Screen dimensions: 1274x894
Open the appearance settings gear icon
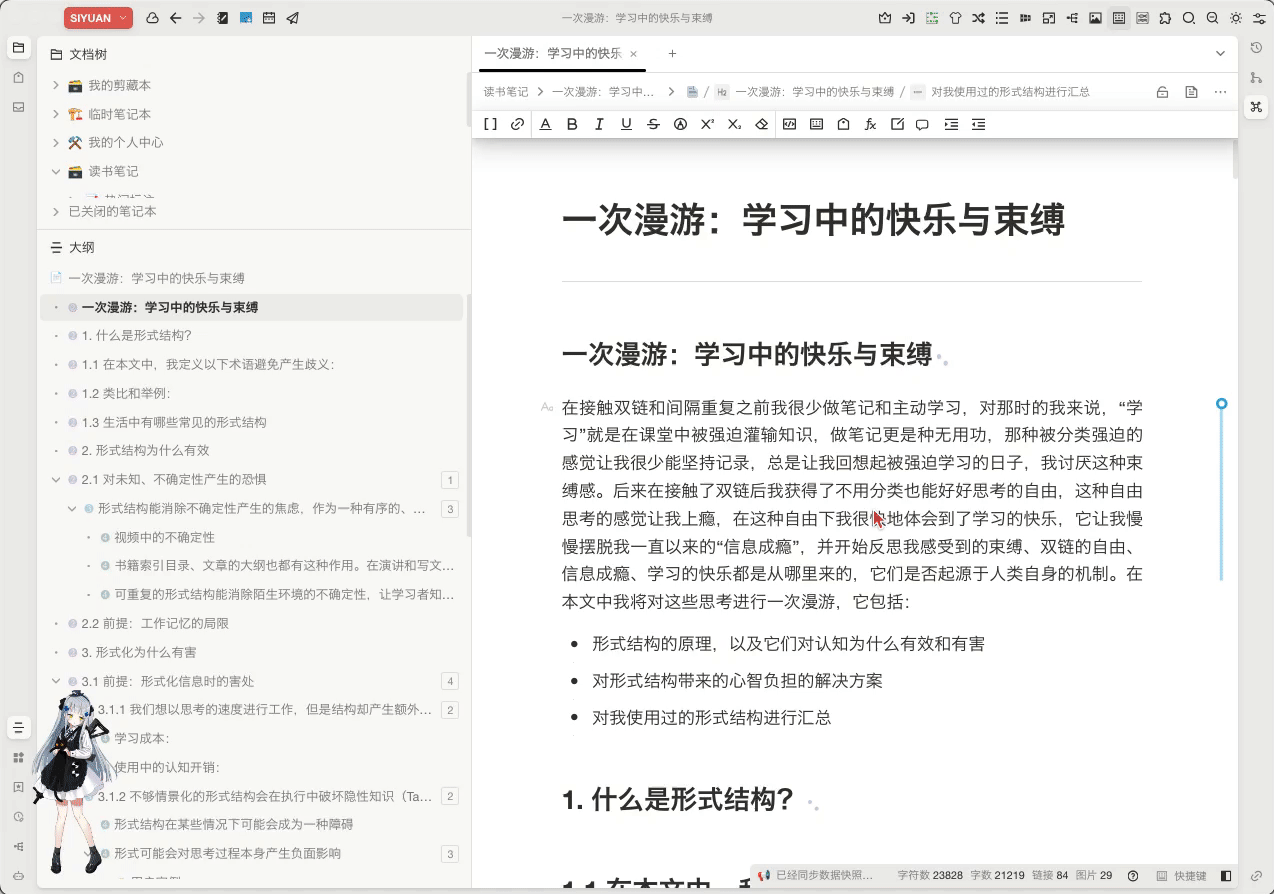(1235, 17)
